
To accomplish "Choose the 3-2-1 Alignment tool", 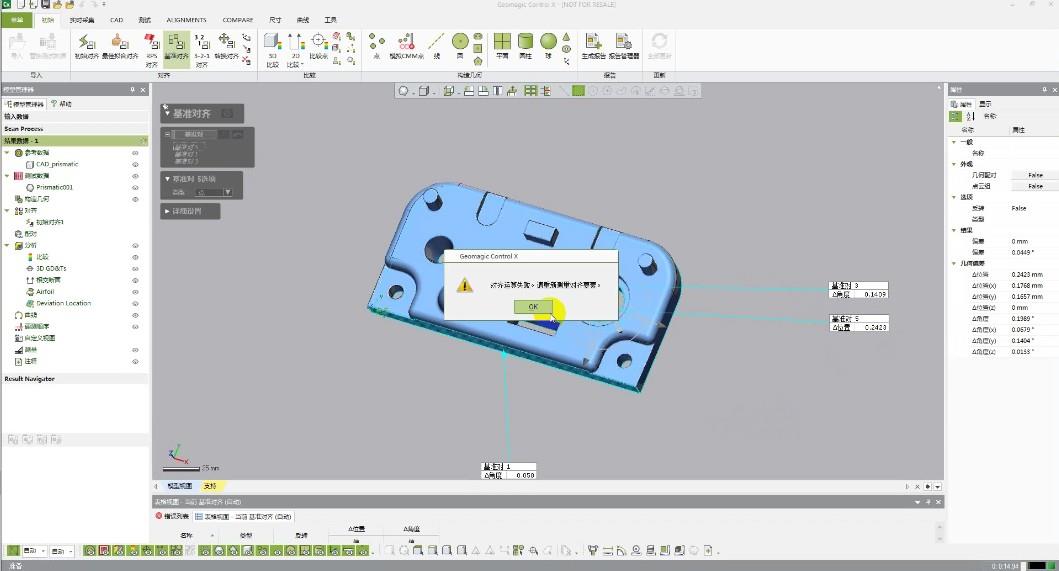I will (201, 50).
